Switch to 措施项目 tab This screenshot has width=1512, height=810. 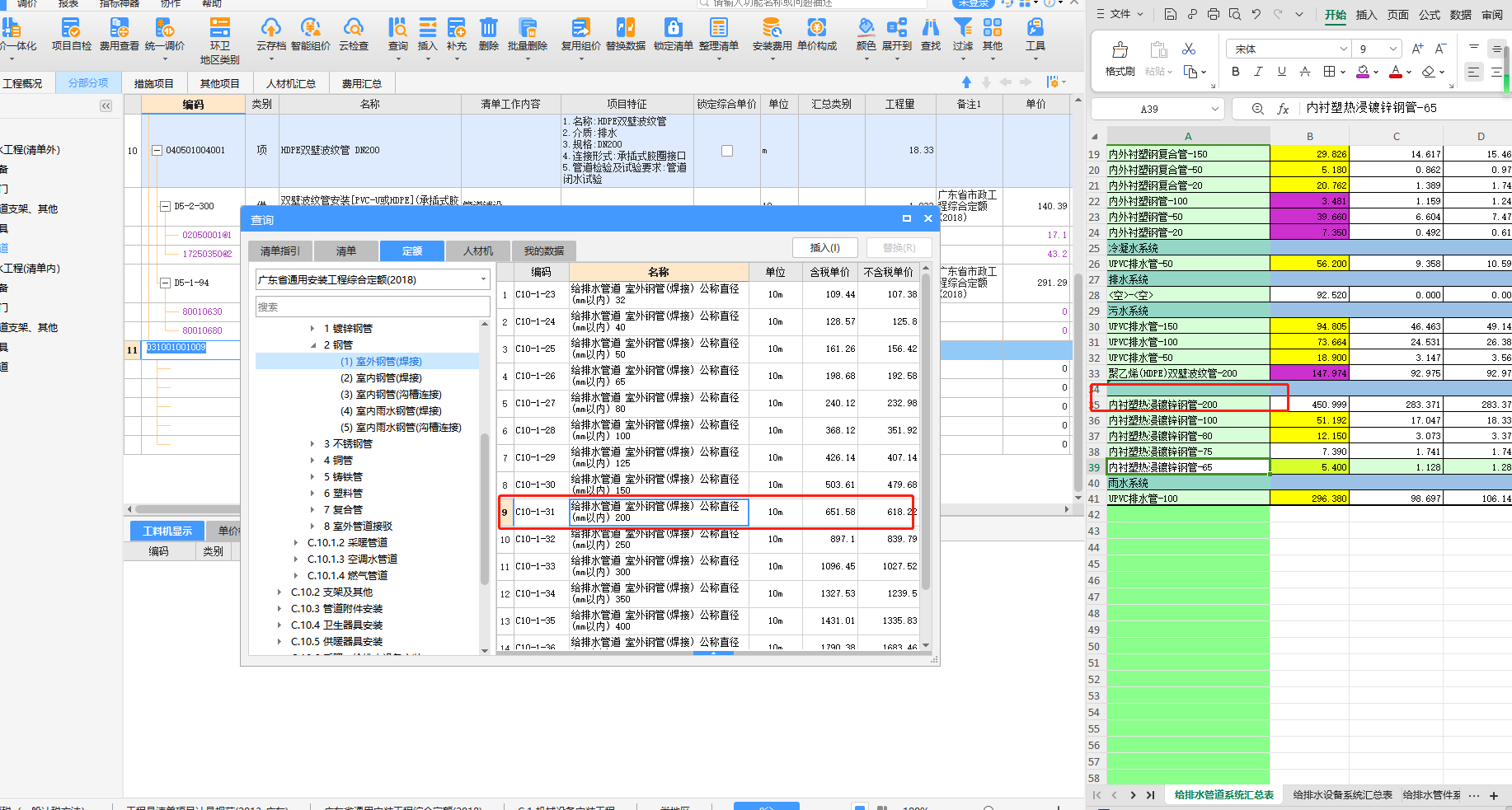[x=154, y=83]
